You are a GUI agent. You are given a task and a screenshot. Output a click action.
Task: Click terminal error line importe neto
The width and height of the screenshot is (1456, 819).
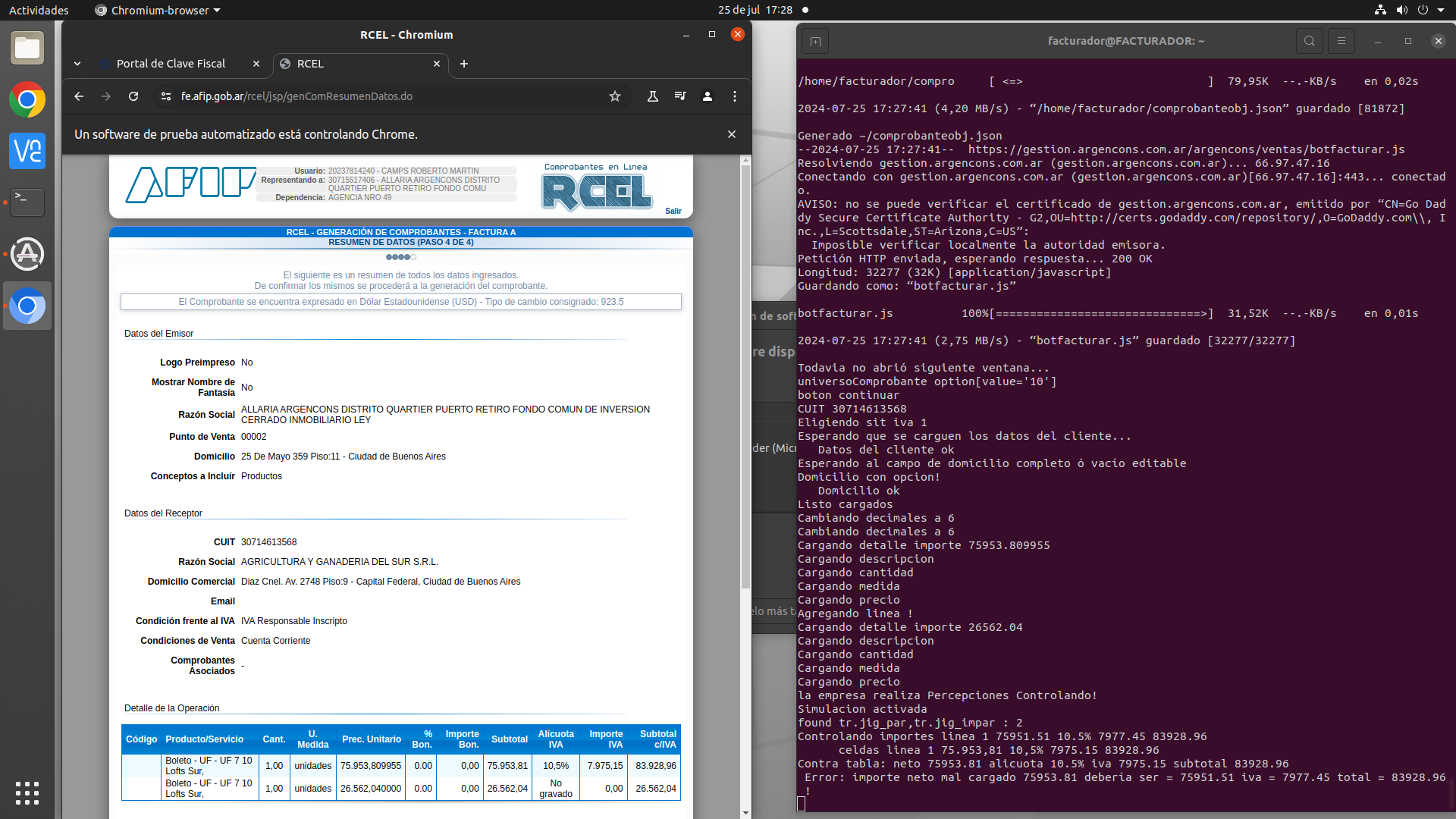click(1125, 777)
